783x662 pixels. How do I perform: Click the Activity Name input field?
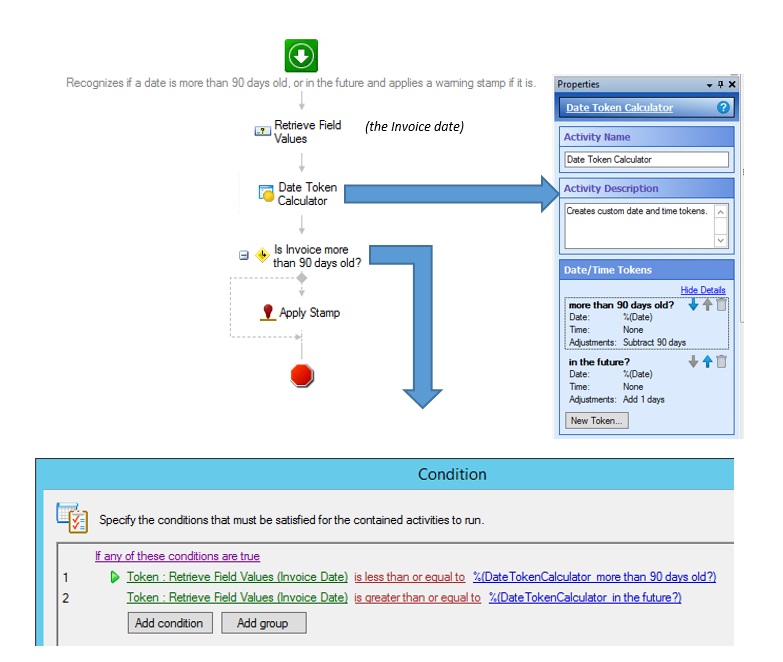647,160
